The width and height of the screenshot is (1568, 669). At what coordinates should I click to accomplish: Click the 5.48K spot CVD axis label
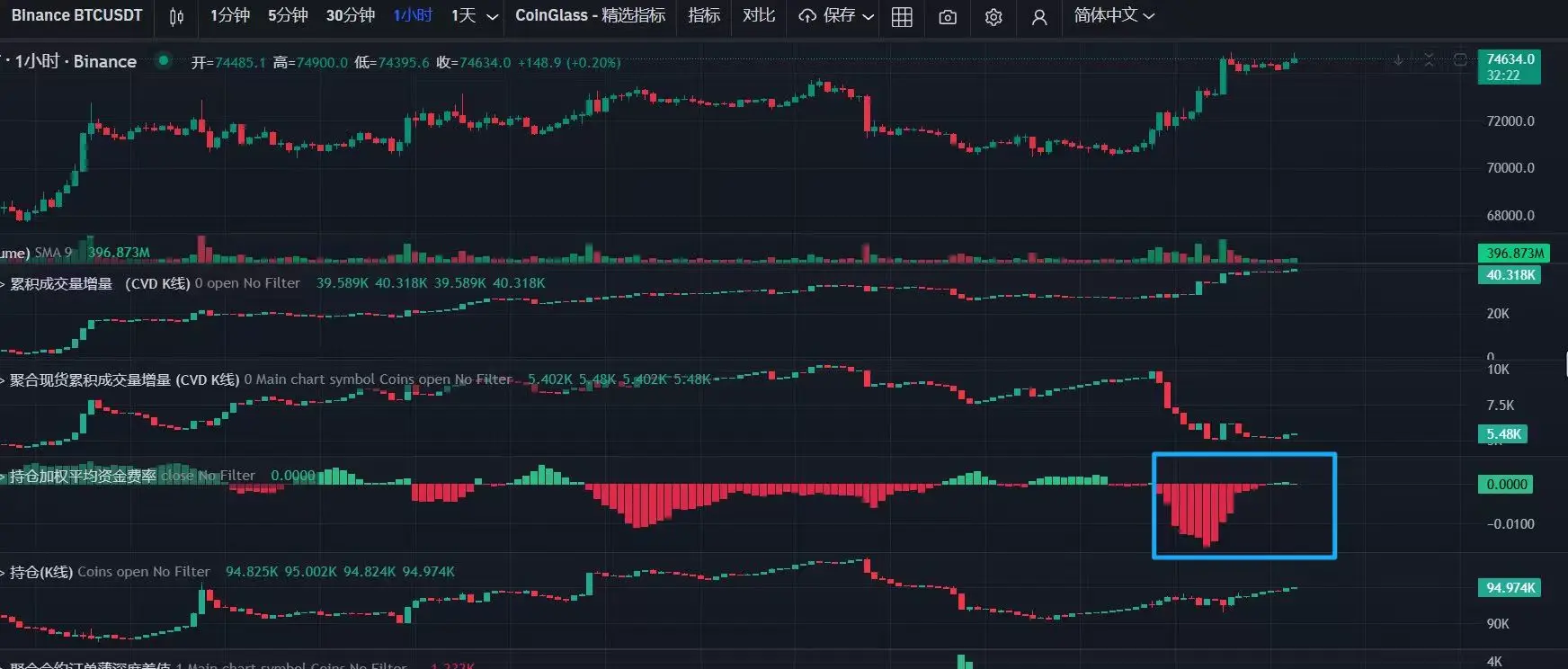(x=1503, y=434)
